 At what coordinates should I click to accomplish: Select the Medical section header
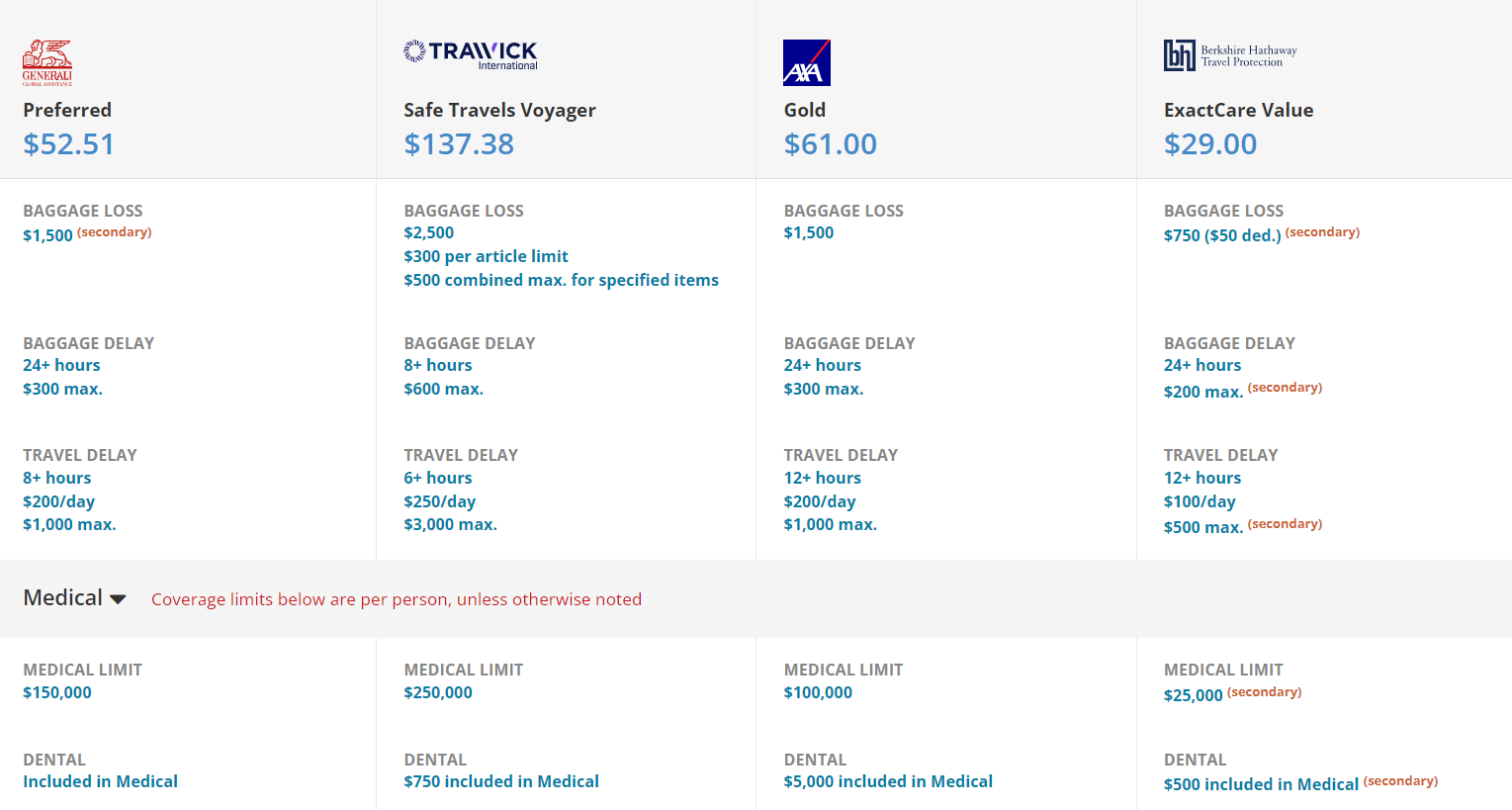point(63,596)
